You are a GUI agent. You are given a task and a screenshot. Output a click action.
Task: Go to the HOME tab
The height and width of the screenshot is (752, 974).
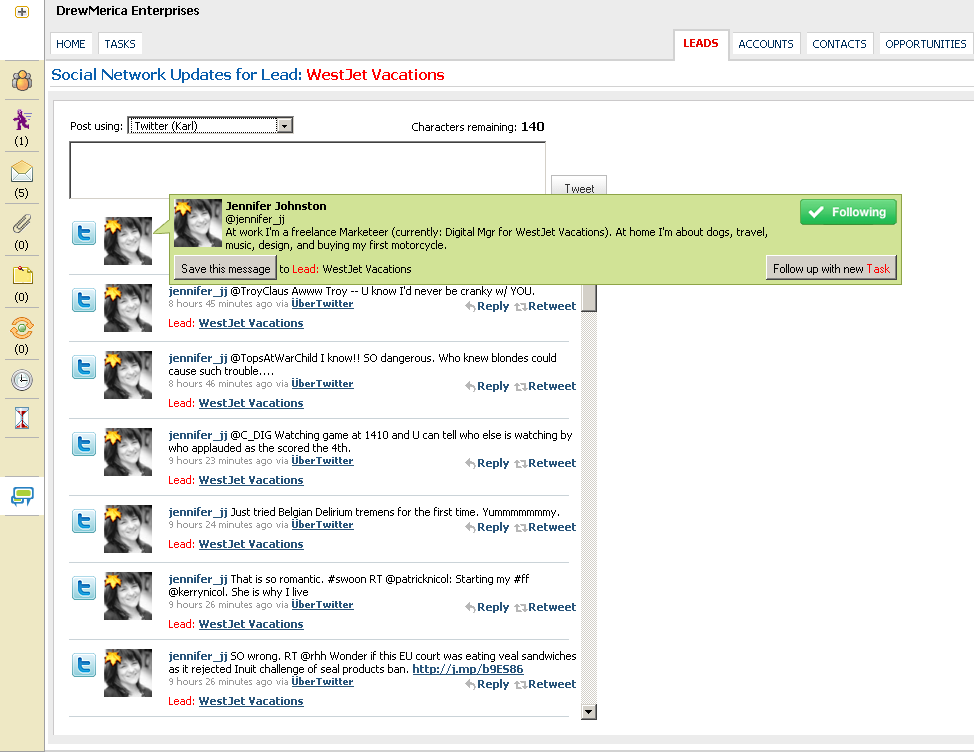(x=71, y=44)
